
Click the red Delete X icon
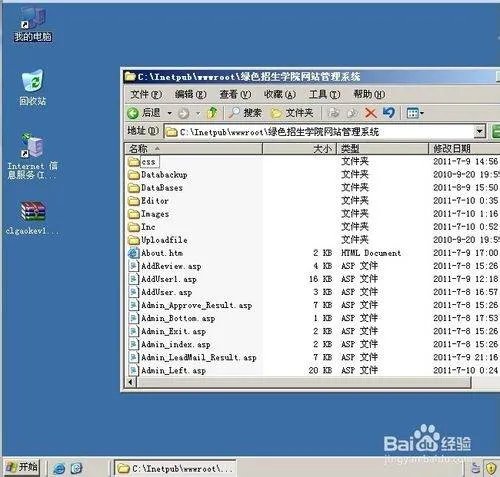pos(370,113)
